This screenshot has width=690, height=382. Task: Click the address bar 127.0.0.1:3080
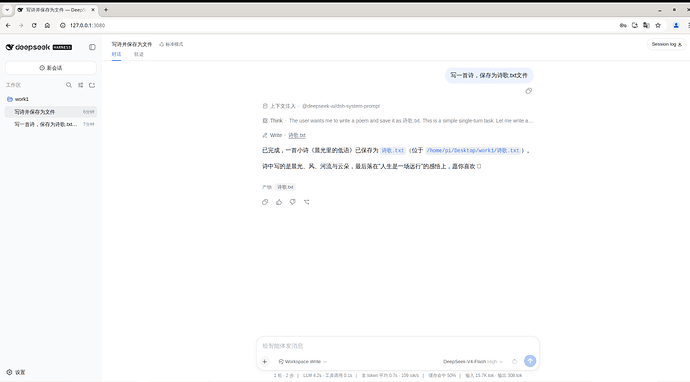tap(88, 26)
